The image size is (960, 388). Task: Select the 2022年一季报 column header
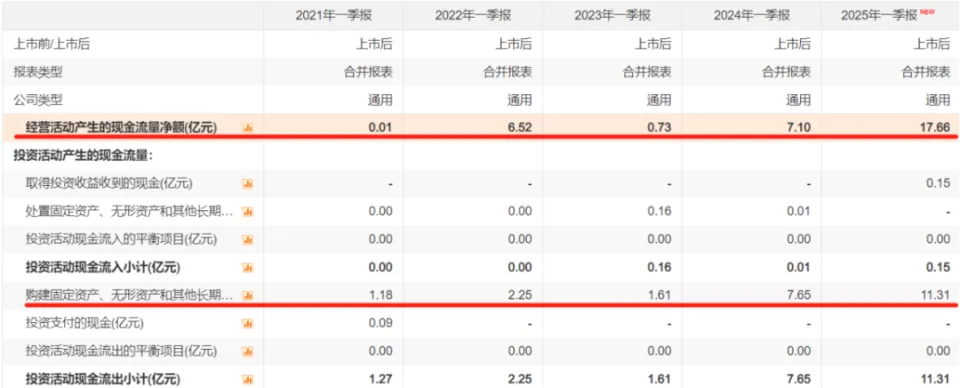[473, 15]
